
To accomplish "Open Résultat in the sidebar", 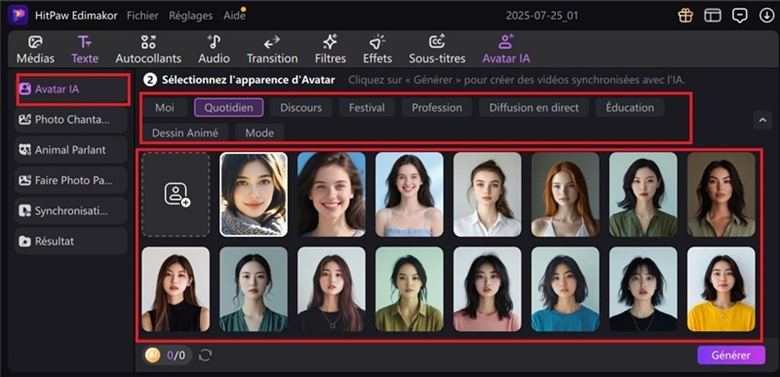I will 71,241.
